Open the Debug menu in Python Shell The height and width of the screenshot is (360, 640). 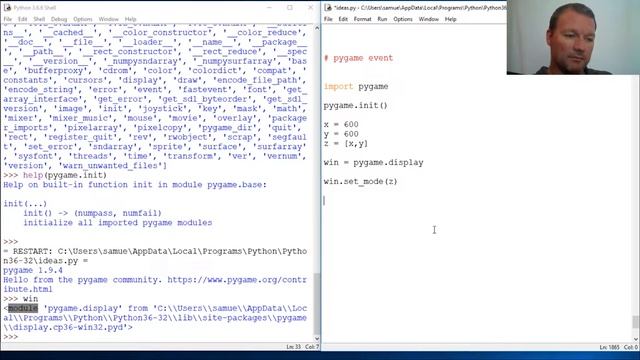[x=59, y=19]
